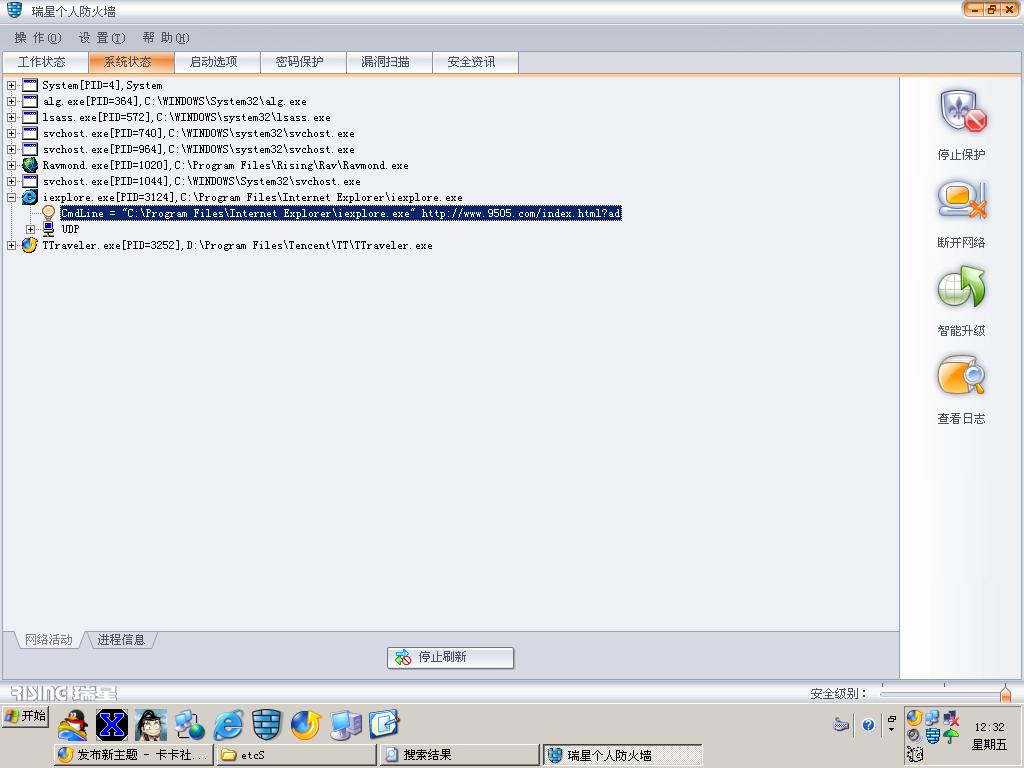
Task: Switch to the 安全资讯 tab
Action: tap(475, 62)
